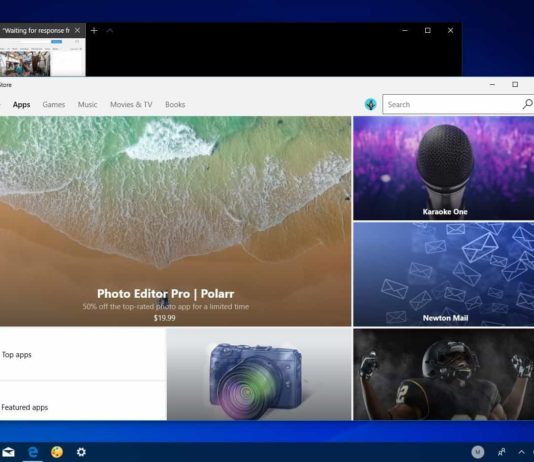Minimize the Edge window
Screen dimensions: 534x462
[x=405, y=30]
